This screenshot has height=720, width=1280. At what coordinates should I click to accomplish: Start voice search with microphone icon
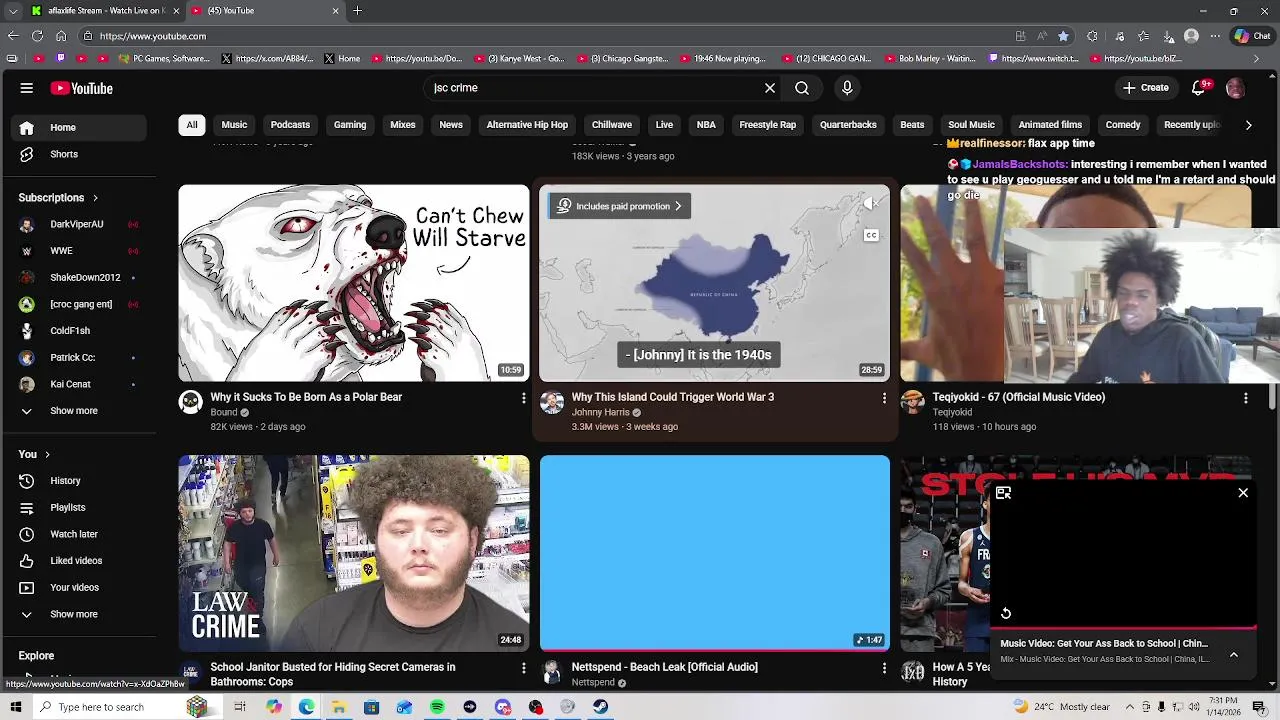click(x=847, y=88)
